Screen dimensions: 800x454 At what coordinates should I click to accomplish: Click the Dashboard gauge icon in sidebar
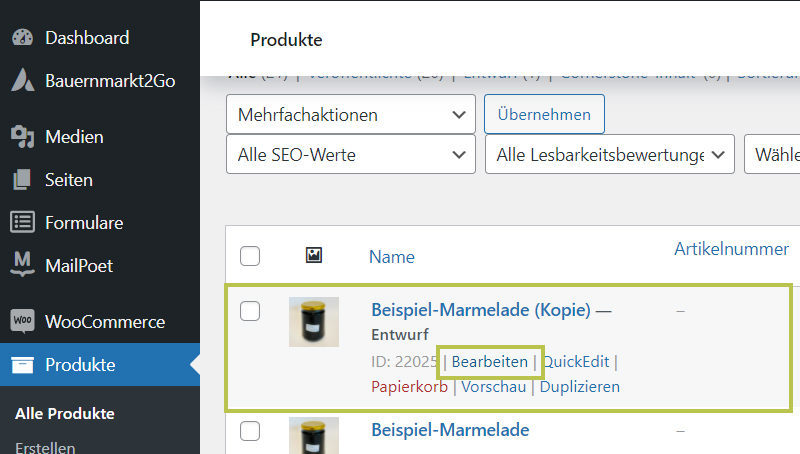[x=22, y=38]
